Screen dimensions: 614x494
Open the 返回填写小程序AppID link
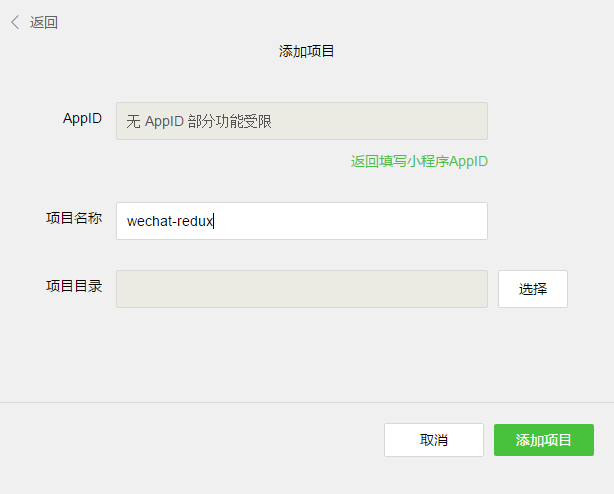tap(419, 161)
